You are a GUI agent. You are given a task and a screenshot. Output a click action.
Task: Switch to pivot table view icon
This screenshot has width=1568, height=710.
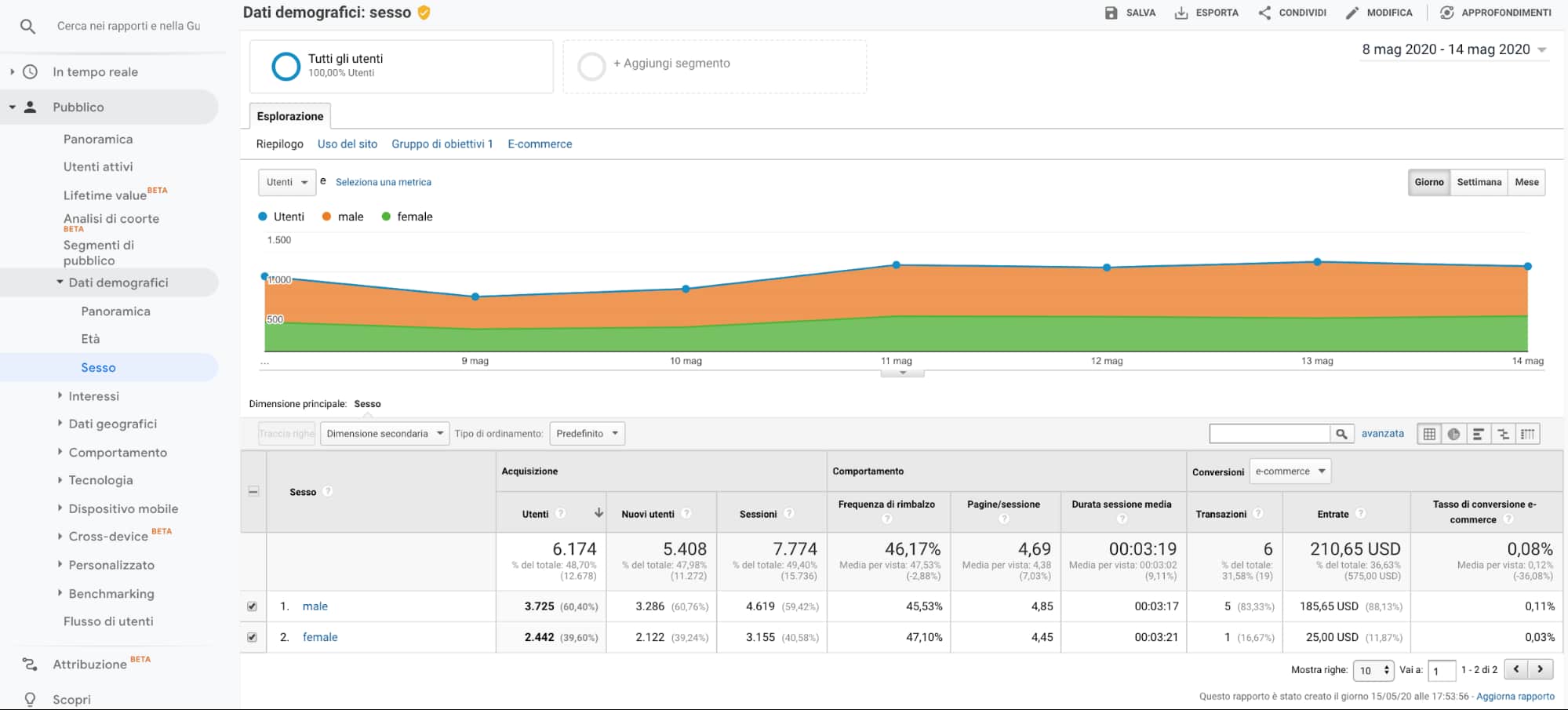pos(1527,434)
